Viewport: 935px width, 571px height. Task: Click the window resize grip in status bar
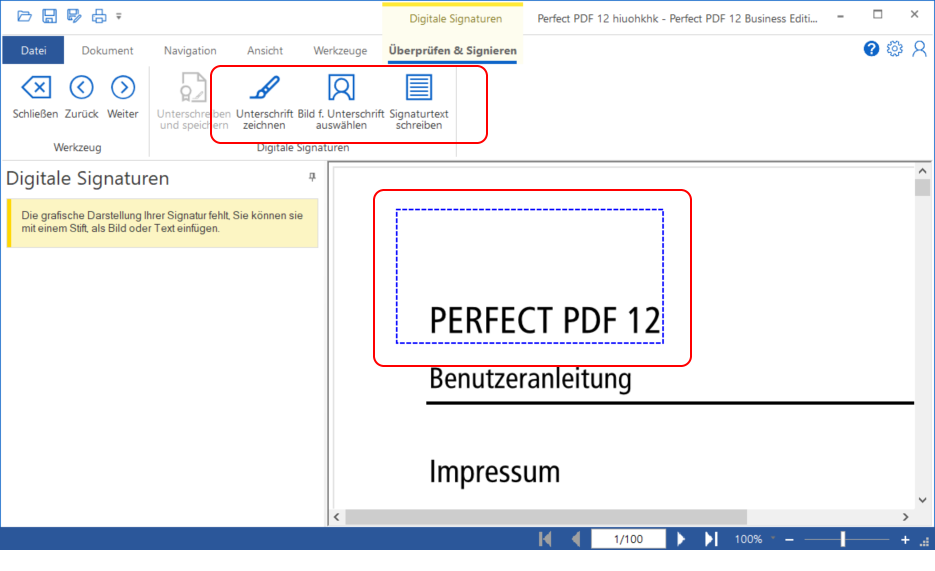coord(924,541)
